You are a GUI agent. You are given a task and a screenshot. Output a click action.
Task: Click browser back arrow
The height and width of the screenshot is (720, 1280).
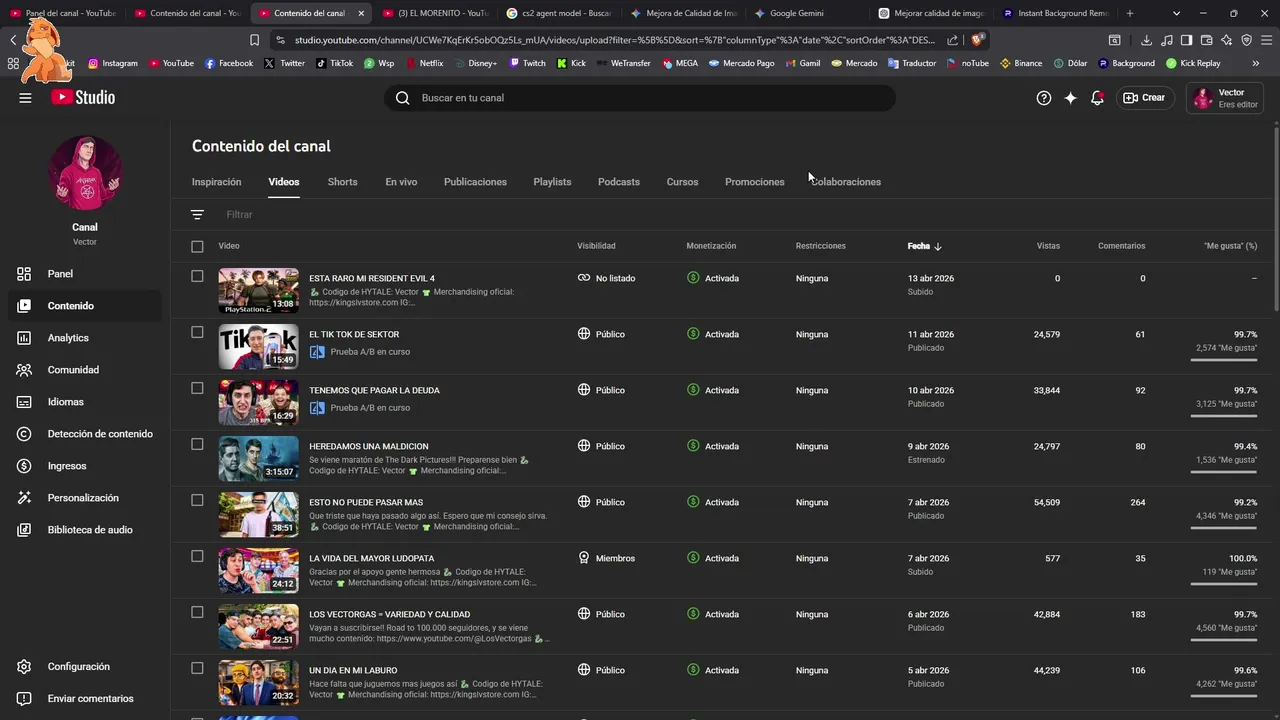click(13, 40)
